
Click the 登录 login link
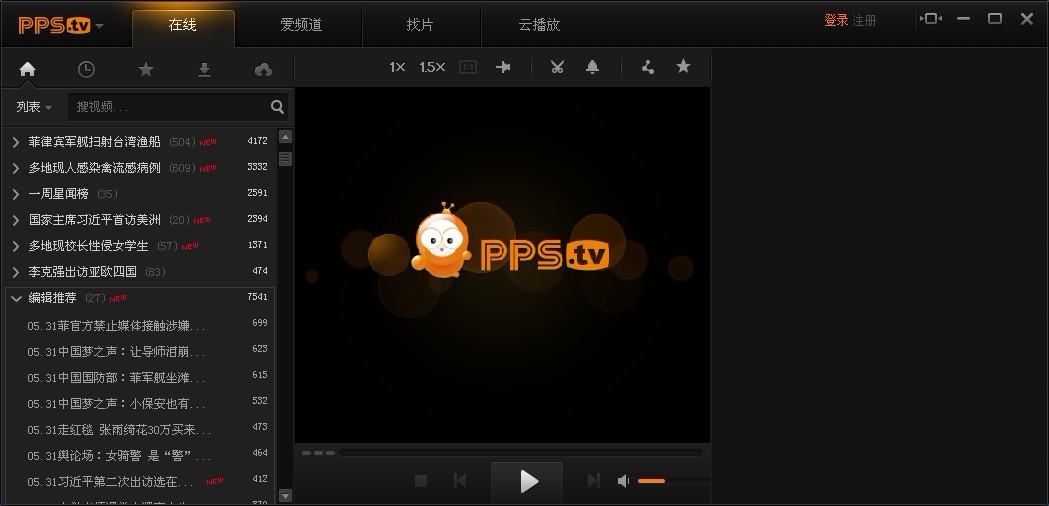point(835,20)
